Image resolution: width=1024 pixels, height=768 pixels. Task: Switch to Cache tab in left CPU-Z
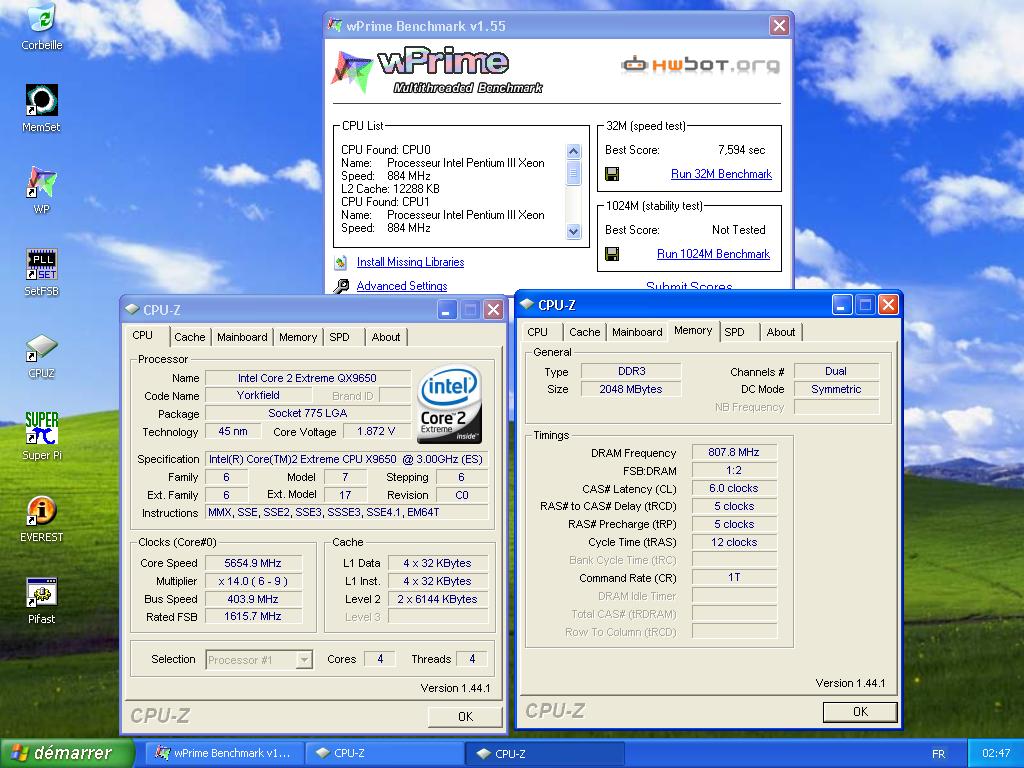189,337
